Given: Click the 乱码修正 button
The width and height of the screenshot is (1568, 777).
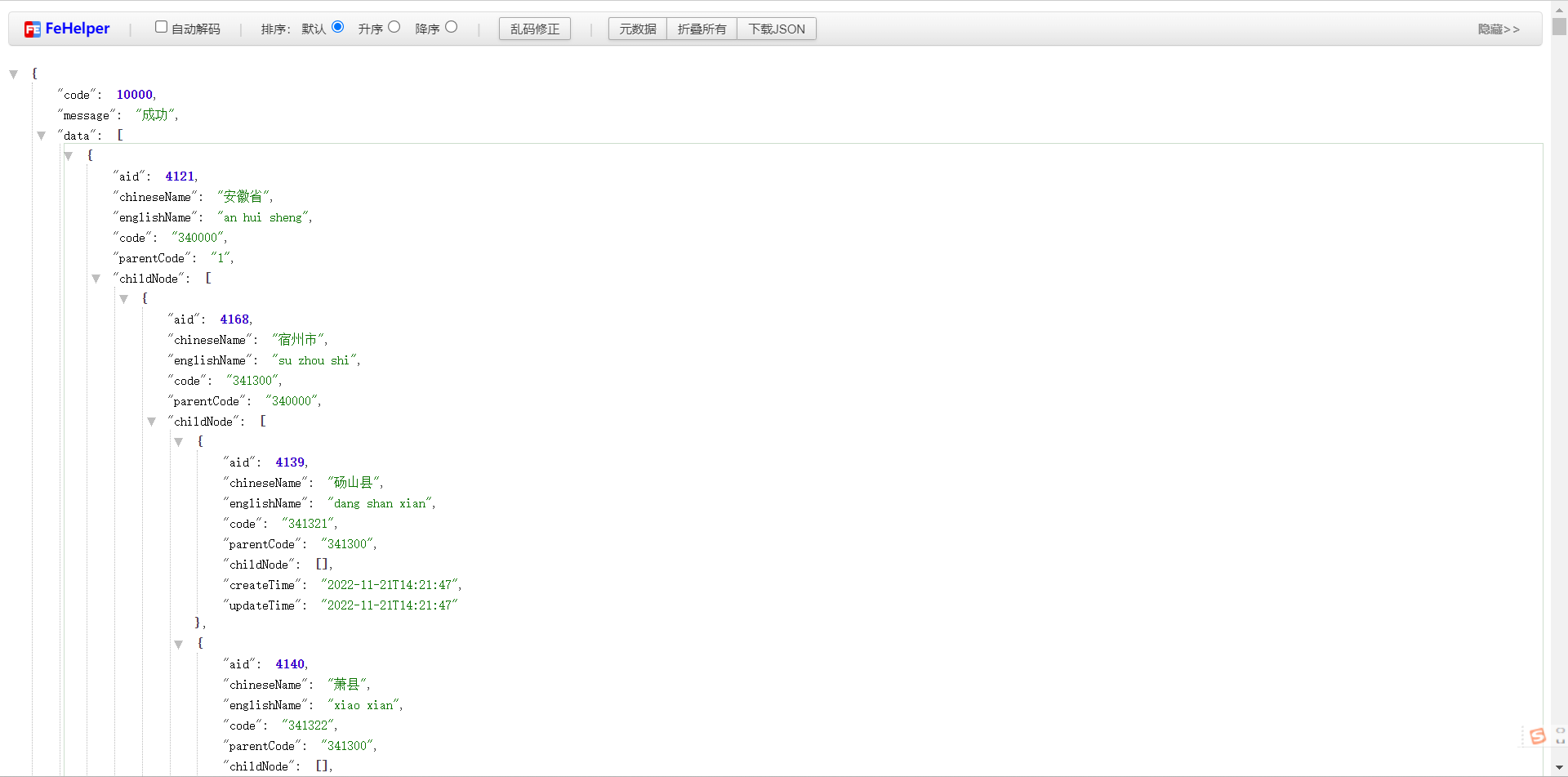Looking at the screenshot, I should tap(535, 29).
